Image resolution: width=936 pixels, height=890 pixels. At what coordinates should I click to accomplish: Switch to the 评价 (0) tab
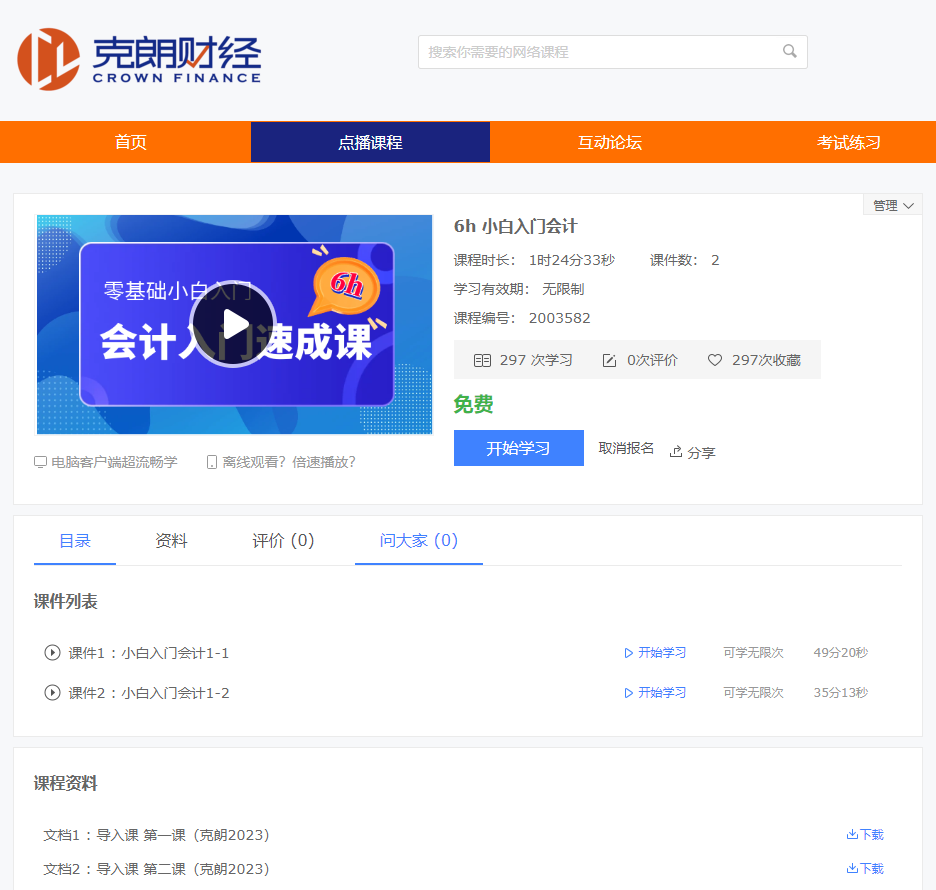pyautogui.click(x=283, y=541)
